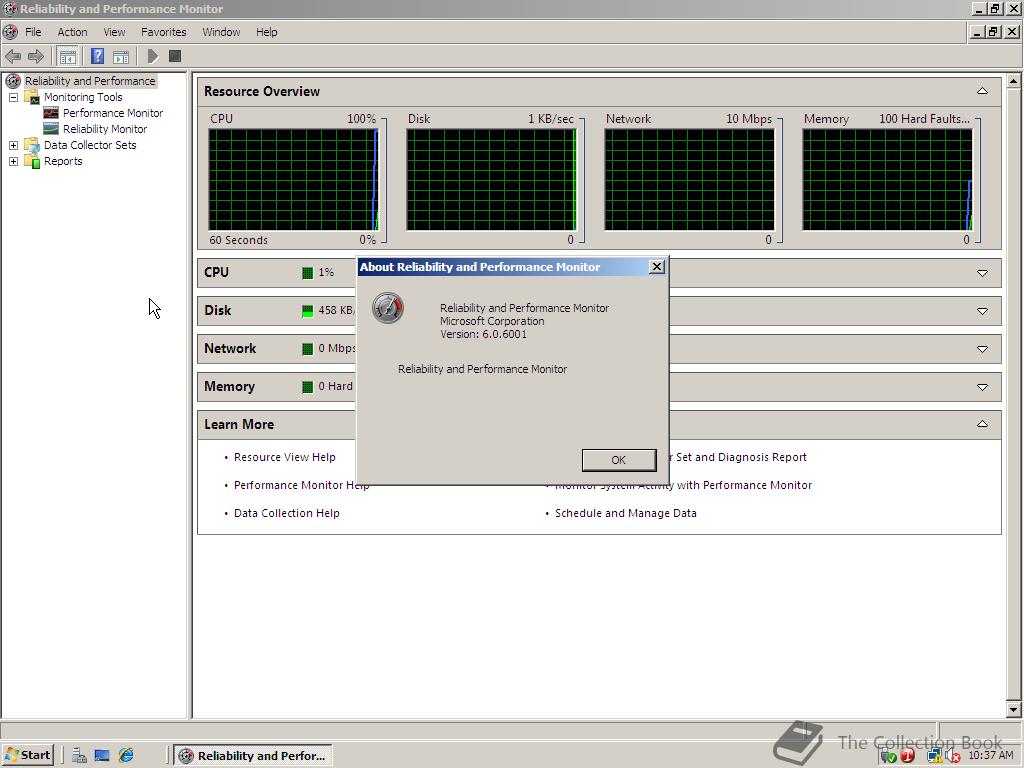Click the MMC console icon in menu bar
Screen dimensions: 1024x768
(10, 32)
